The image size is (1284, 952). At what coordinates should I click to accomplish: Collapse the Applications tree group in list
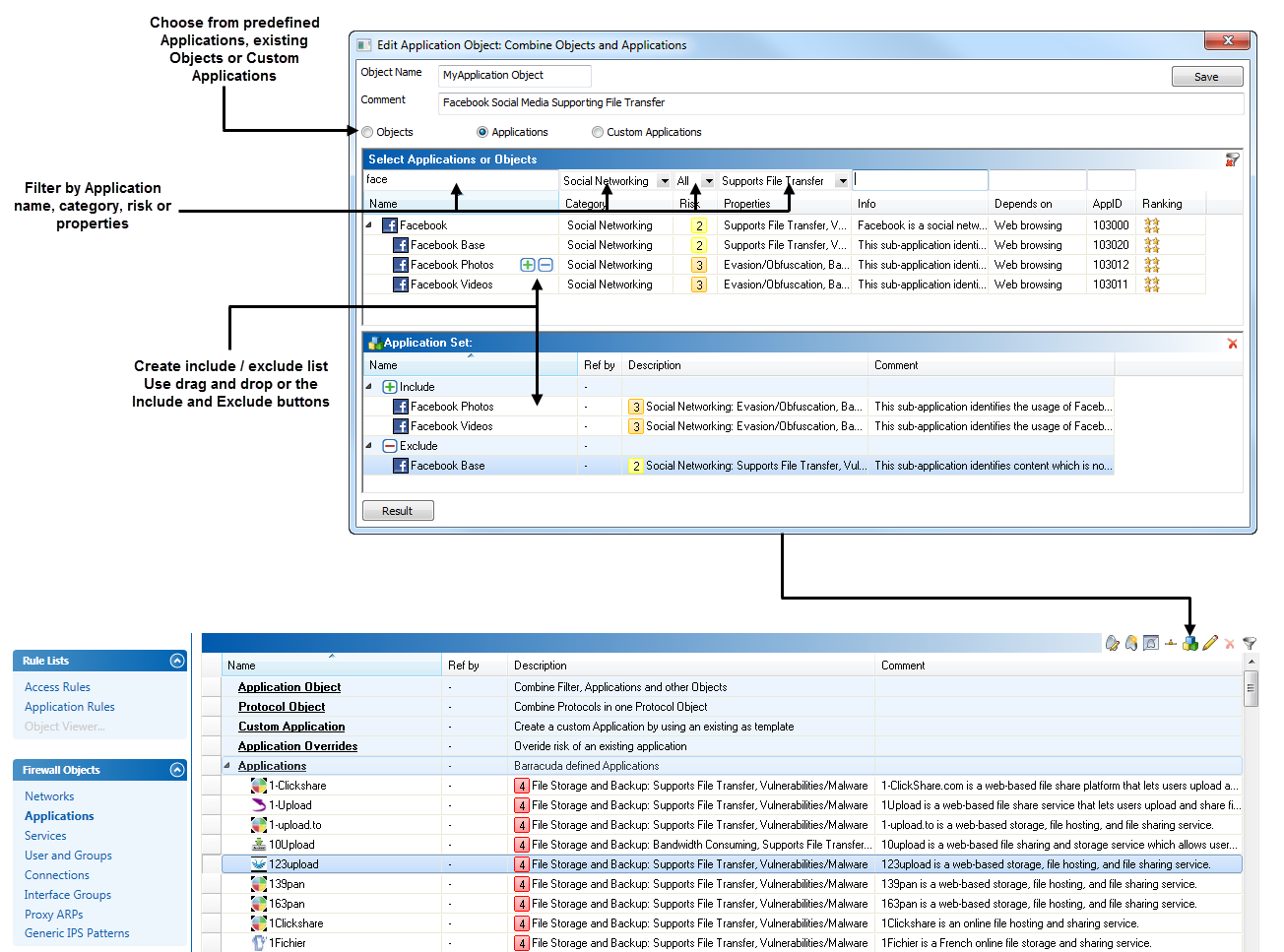click(x=226, y=766)
